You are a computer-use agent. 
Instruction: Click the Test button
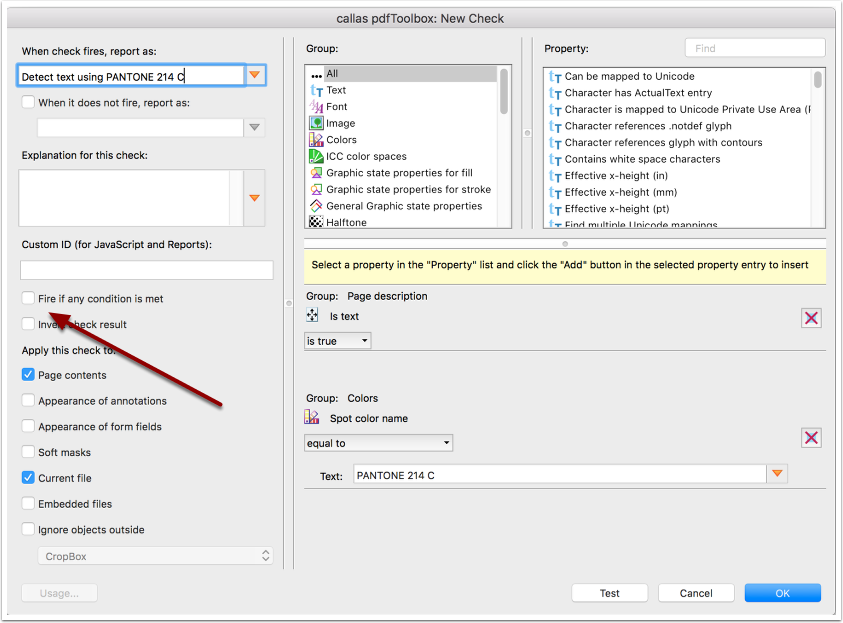(x=609, y=593)
